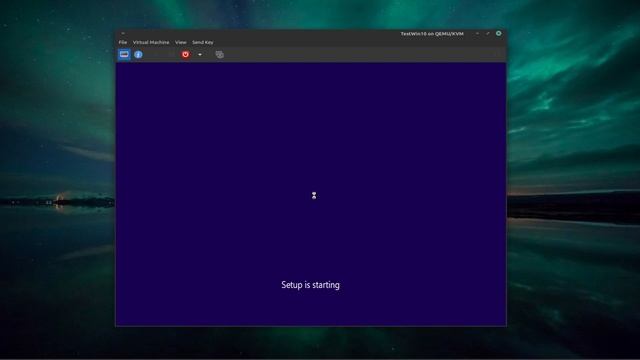Click the 'Setup is starting' text
Screen dimensions: 640x360
point(310,285)
